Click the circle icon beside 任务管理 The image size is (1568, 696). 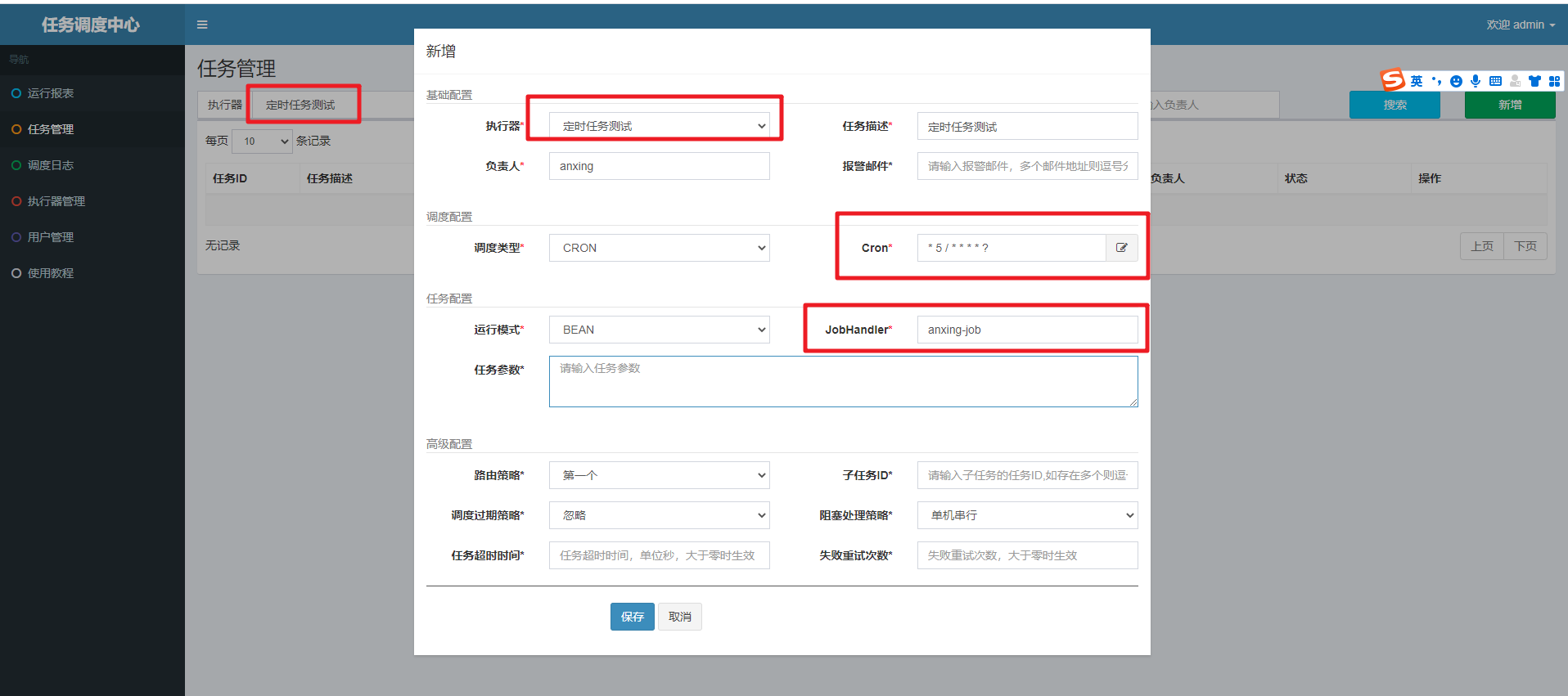click(x=16, y=129)
